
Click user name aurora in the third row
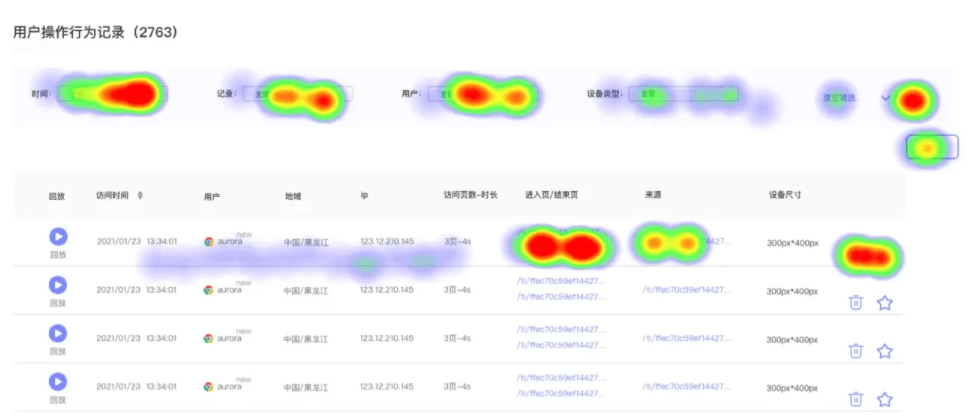click(x=230, y=338)
